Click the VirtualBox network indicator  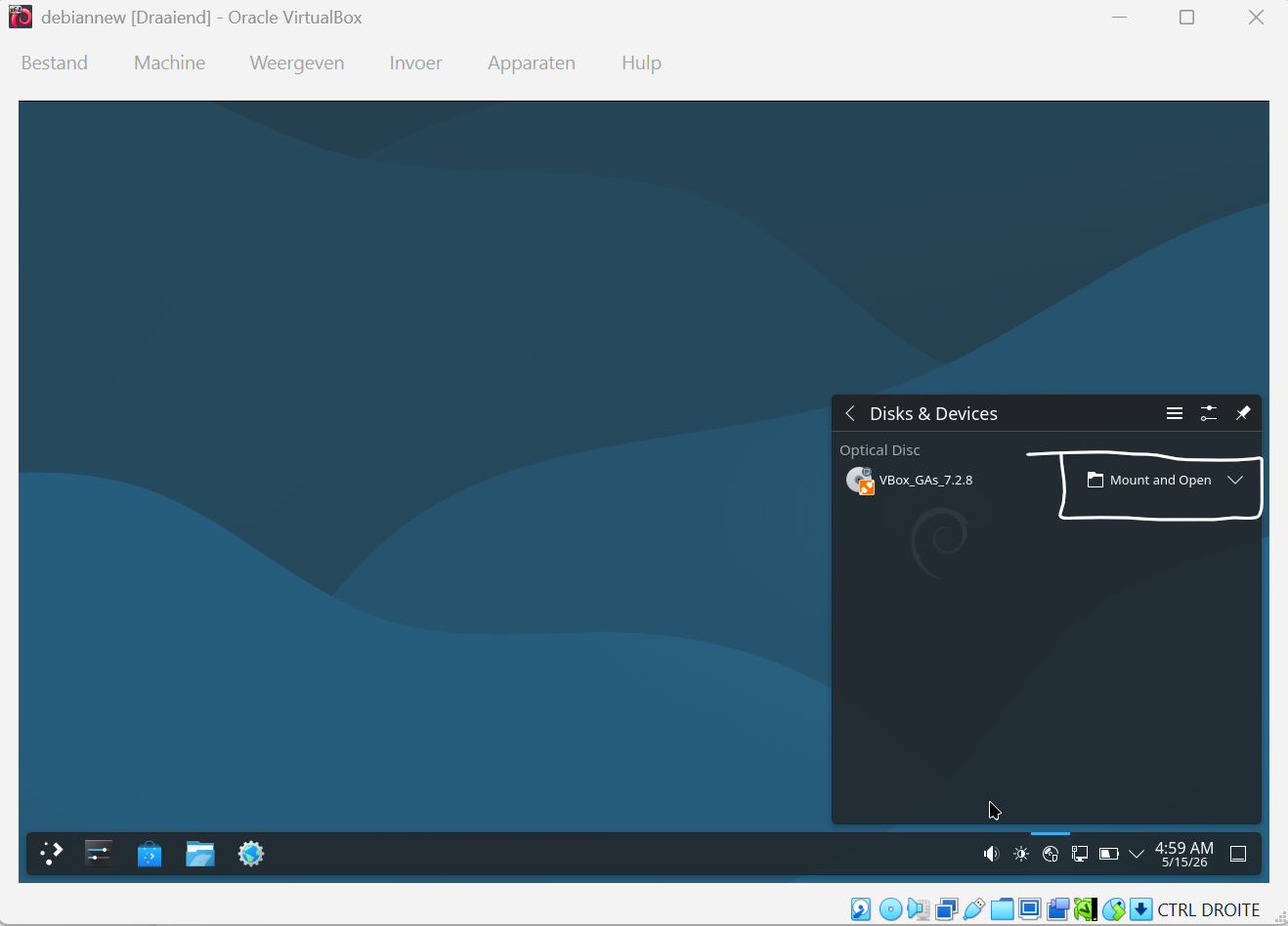[x=946, y=909]
